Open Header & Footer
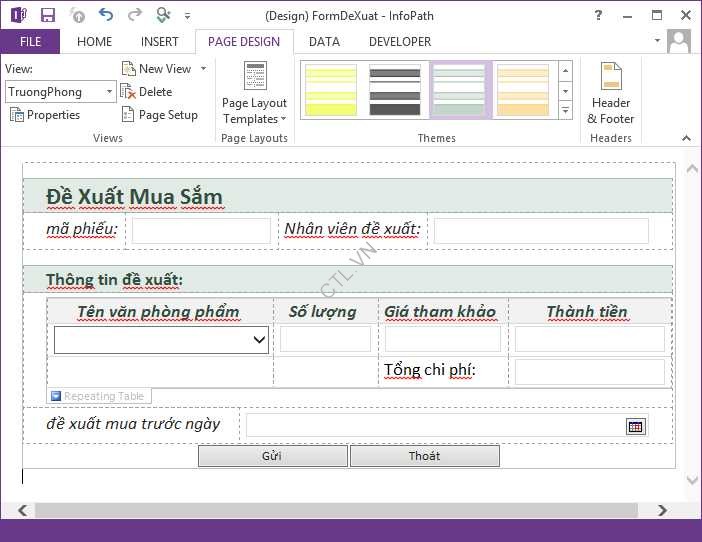The width and height of the screenshot is (702, 542). click(x=610, y=94)
